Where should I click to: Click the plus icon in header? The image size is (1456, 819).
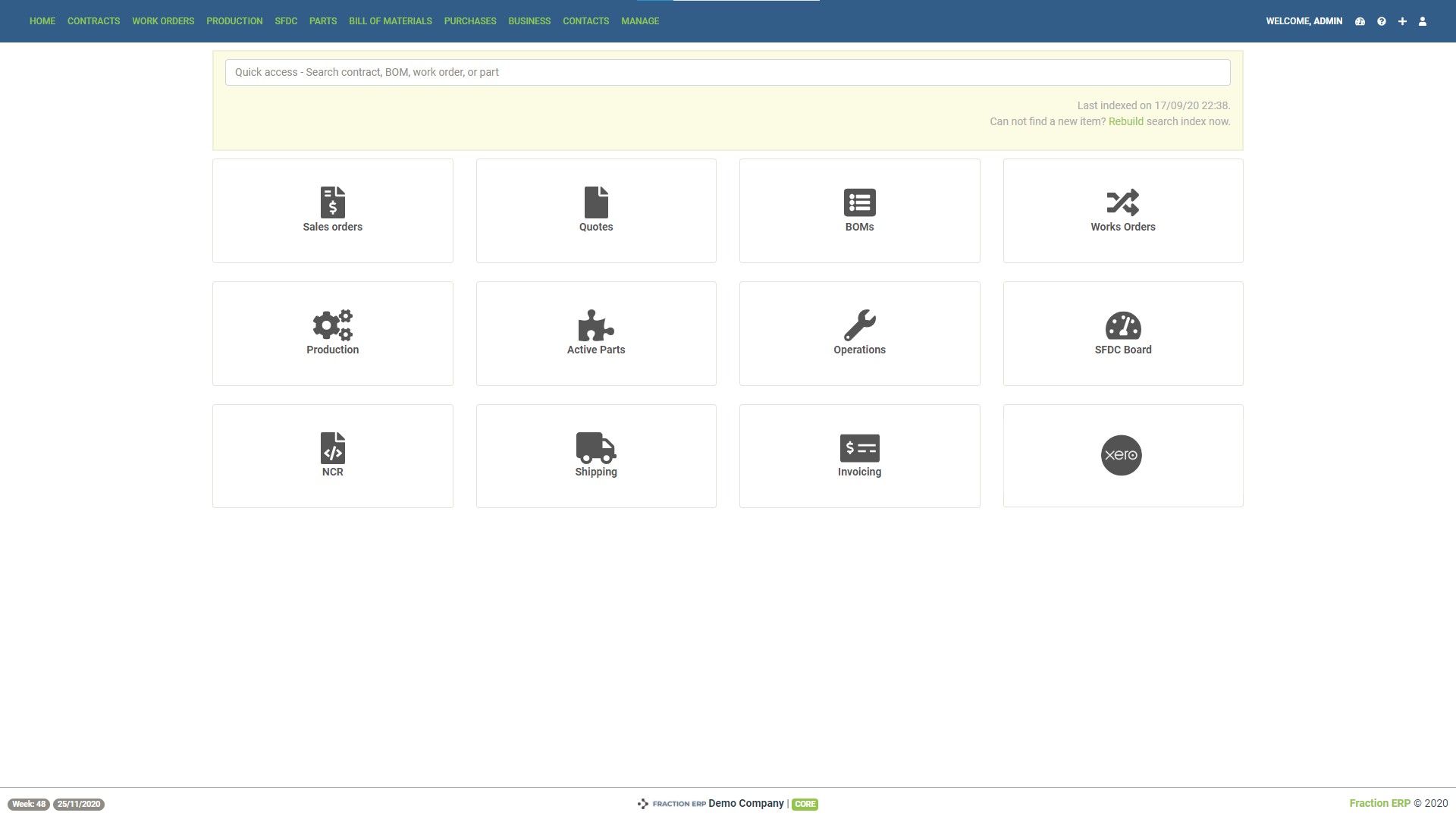coord(1402,21)
